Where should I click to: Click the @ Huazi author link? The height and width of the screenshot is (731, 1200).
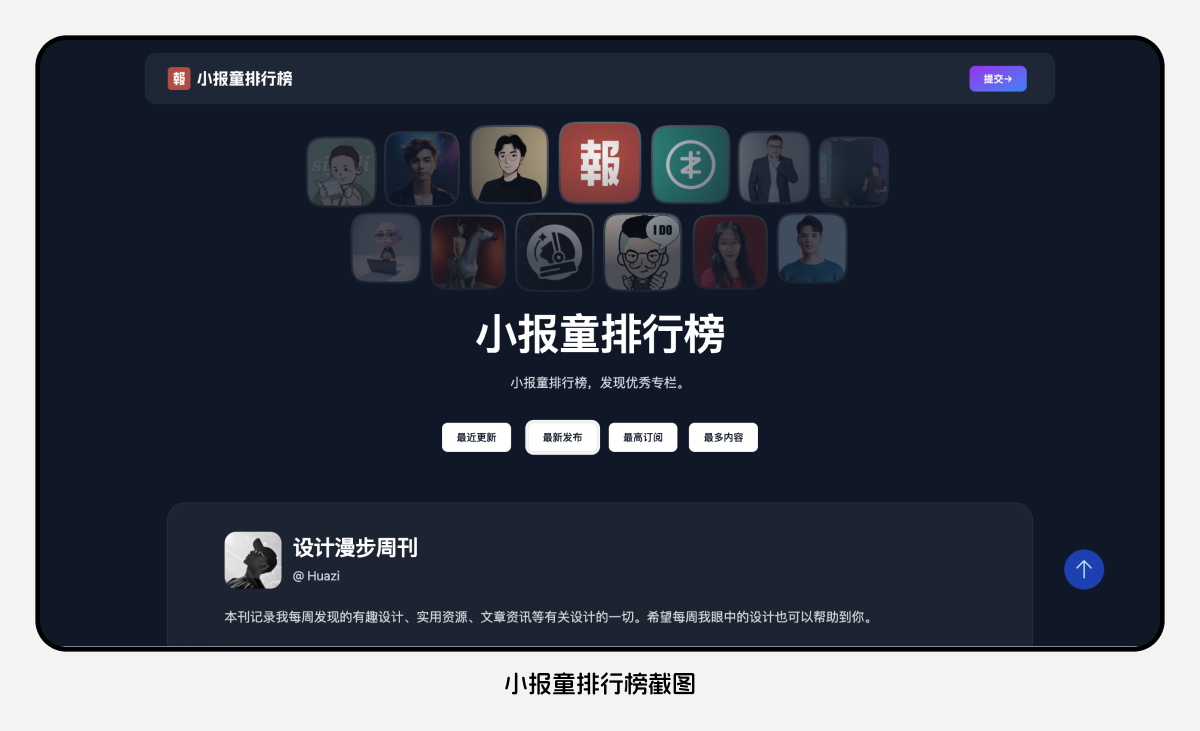(x=316, y=576)
